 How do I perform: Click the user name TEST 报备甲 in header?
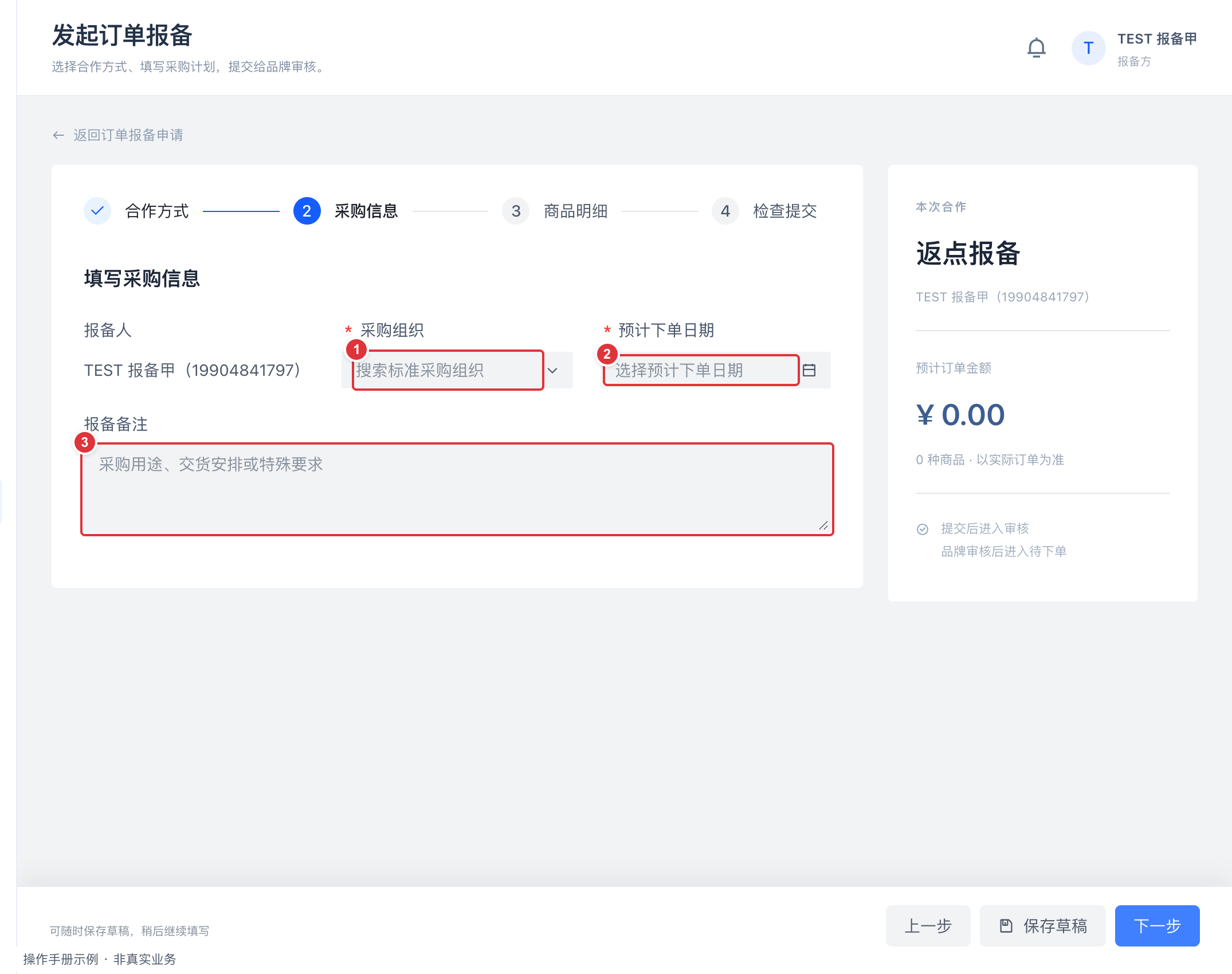pyautogui.click(x=1157, y=39)
